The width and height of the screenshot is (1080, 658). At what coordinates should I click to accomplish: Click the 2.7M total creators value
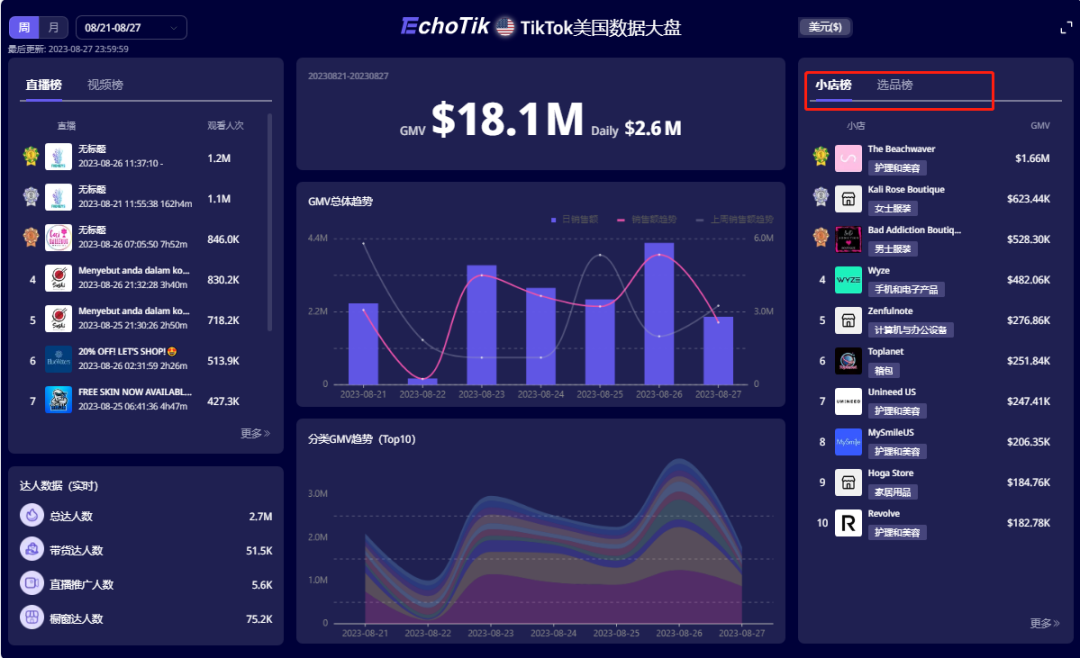click(260, 516)
